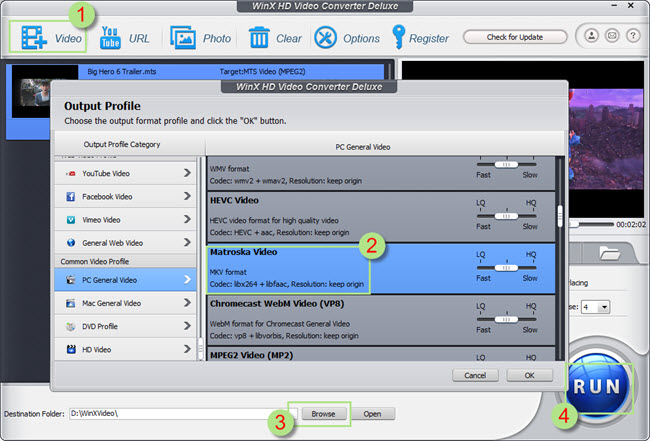Click the DVD Profile disc icon
This screenshot has width=650, height=441.
[71, 327]
